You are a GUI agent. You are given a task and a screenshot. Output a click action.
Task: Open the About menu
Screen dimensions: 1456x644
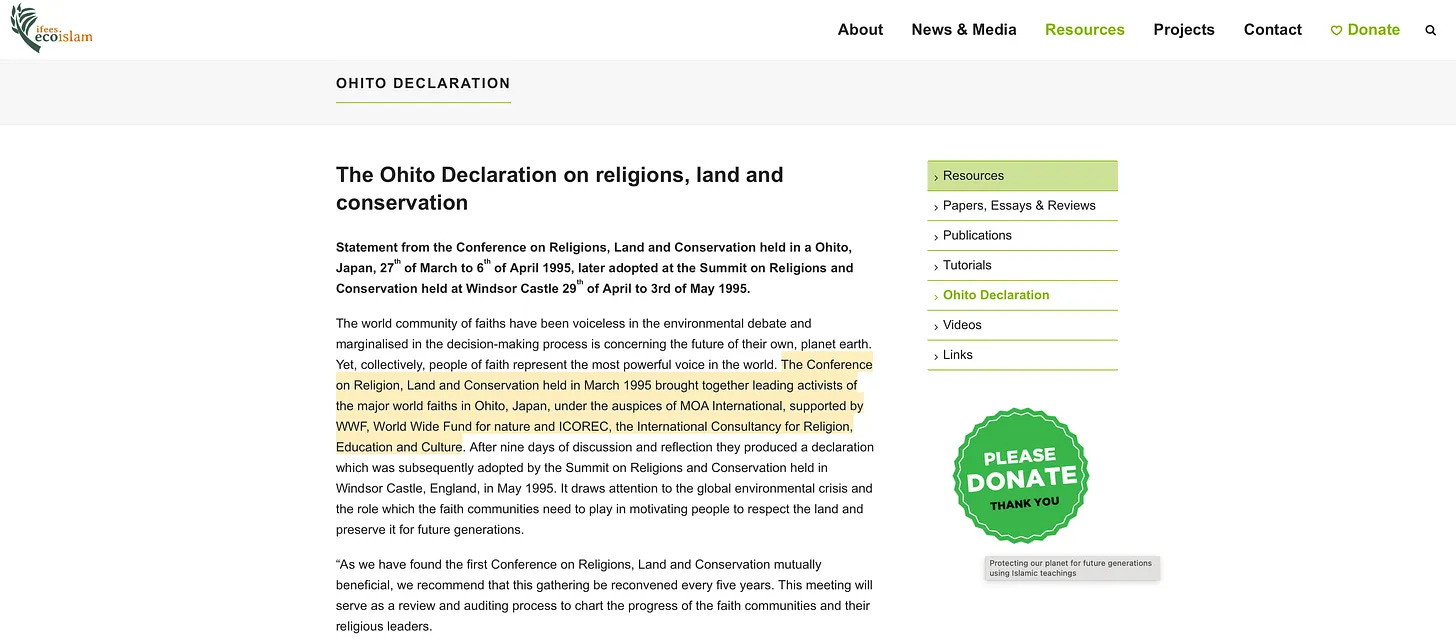tap(860, 29)
